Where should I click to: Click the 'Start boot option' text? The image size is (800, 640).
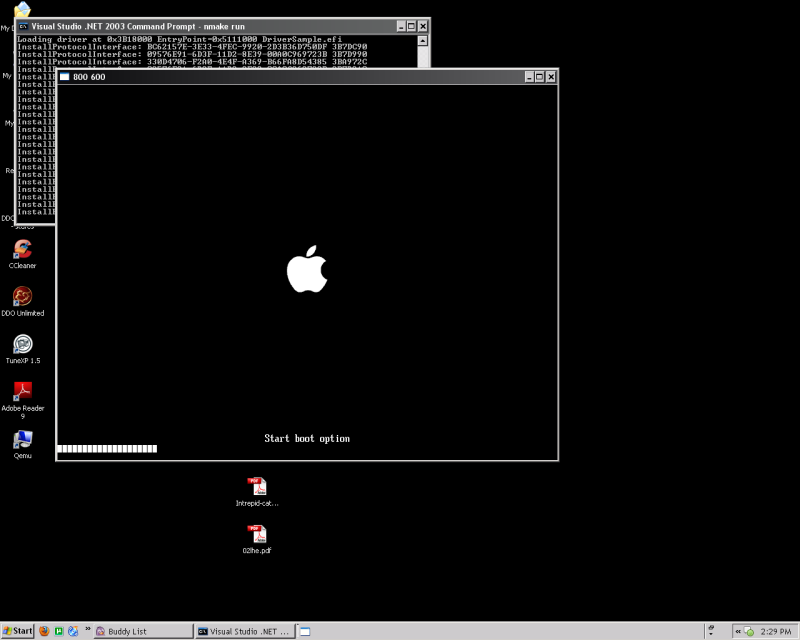pyautogui.click(x=307, y=438)
